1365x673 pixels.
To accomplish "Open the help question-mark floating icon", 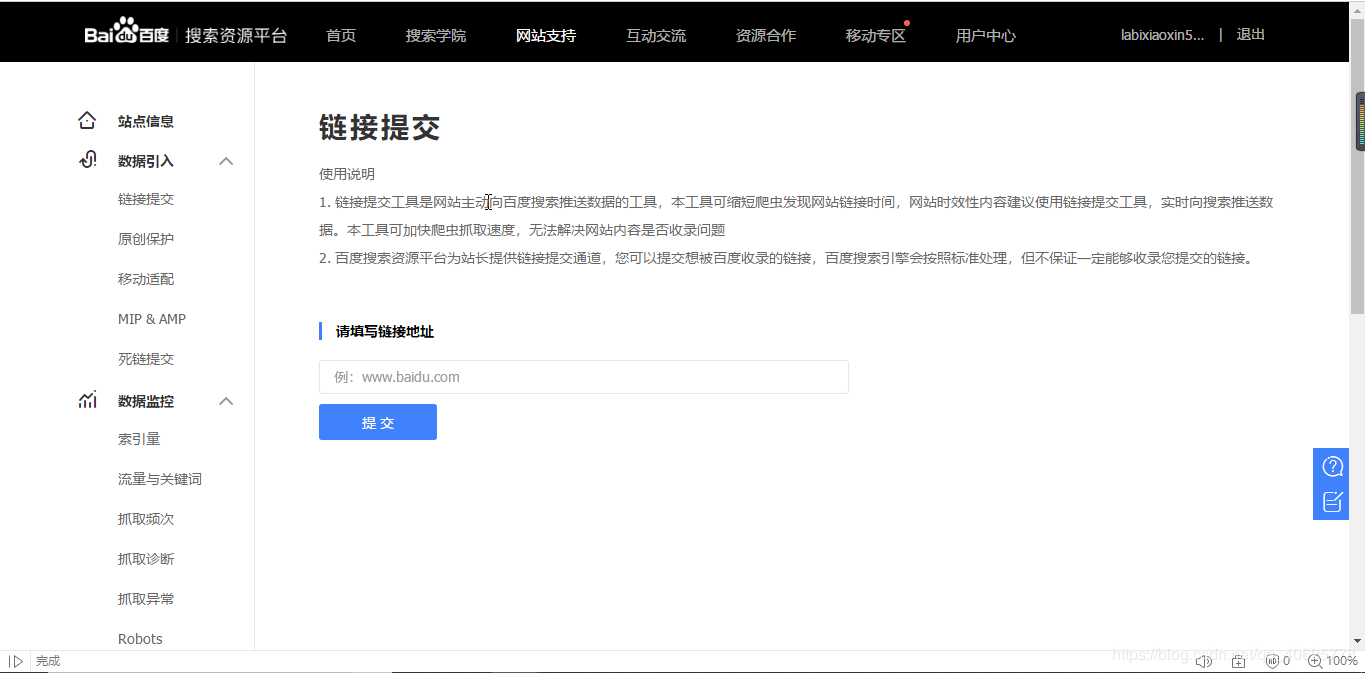I will (1332, 466).
